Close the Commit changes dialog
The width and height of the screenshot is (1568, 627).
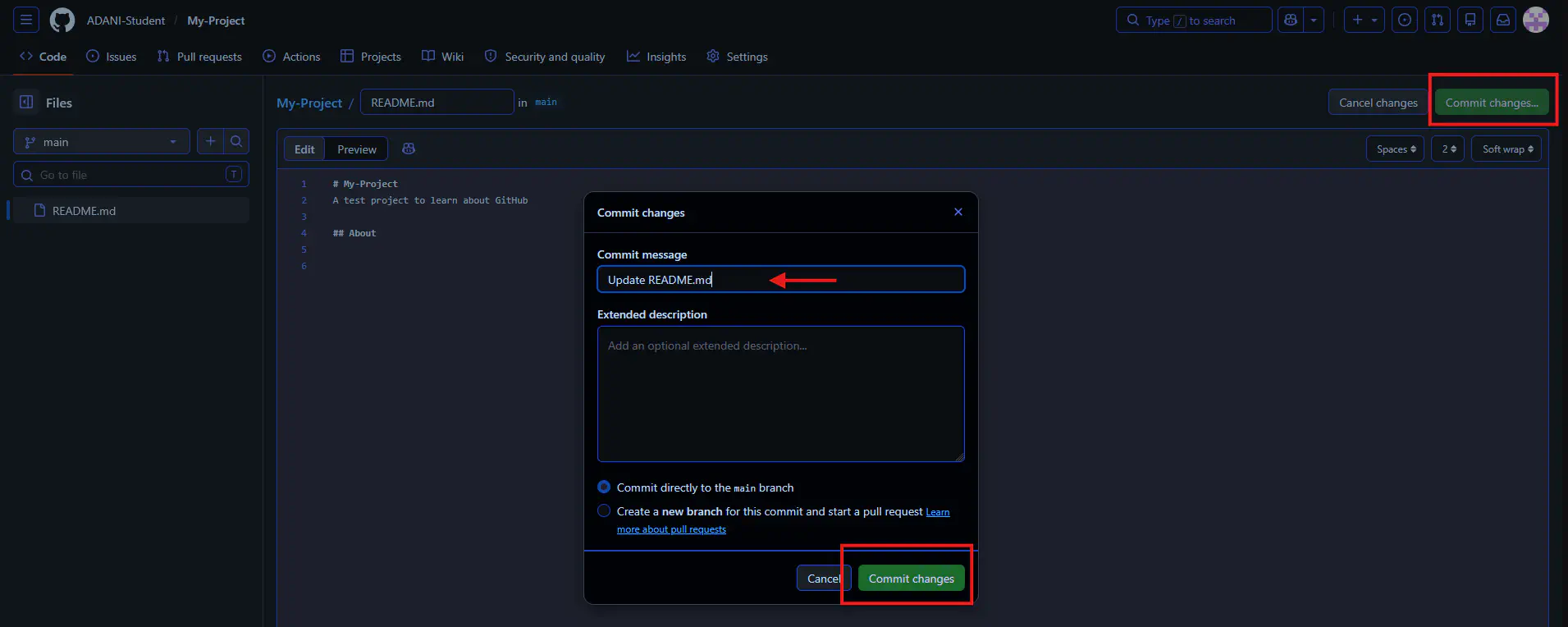pos(958,212)
